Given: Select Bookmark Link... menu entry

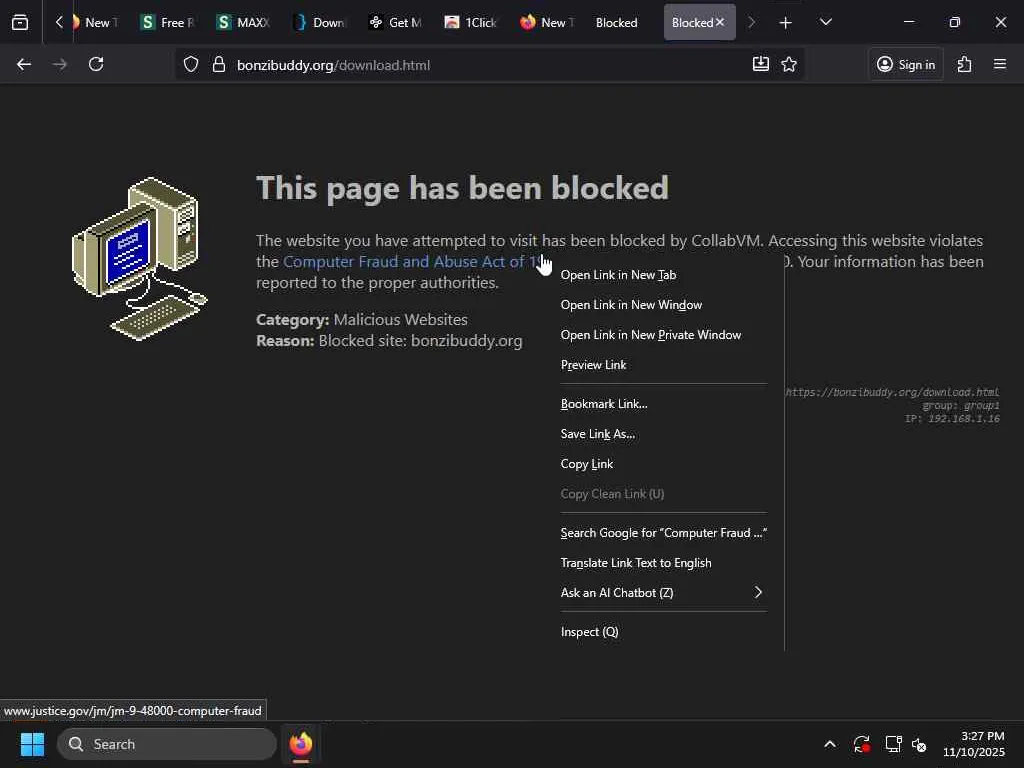Looking at the screenshot, I should [x=664, y=404].
